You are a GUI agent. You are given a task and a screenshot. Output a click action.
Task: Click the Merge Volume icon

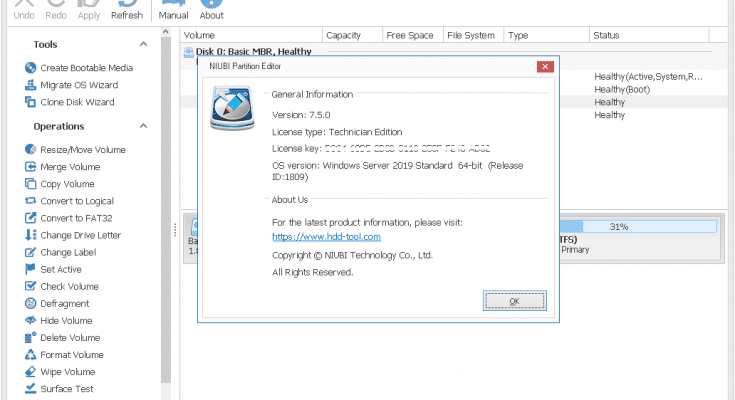30,166
